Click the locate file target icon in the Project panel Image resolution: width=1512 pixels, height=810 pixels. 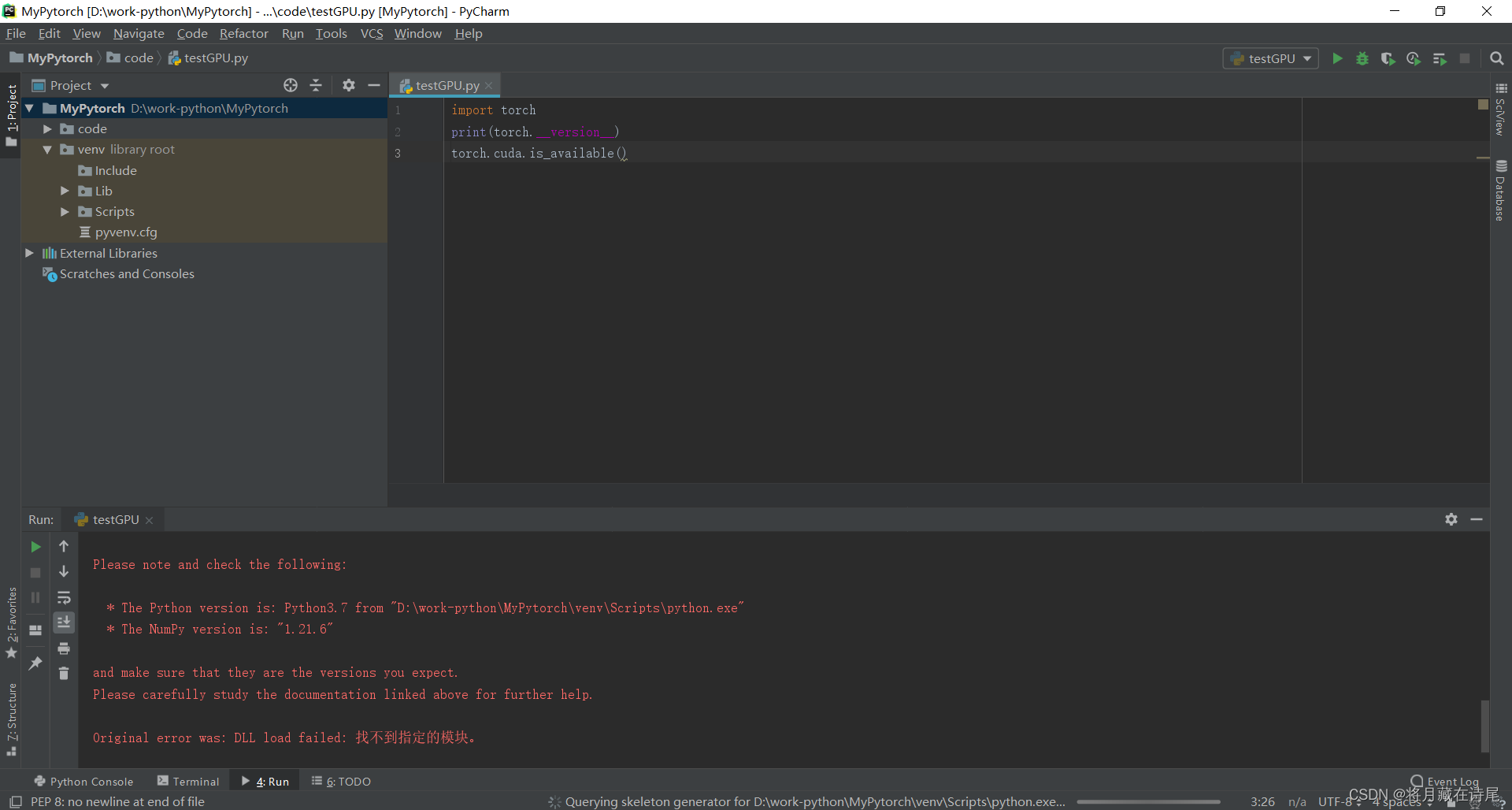point(291,85)
